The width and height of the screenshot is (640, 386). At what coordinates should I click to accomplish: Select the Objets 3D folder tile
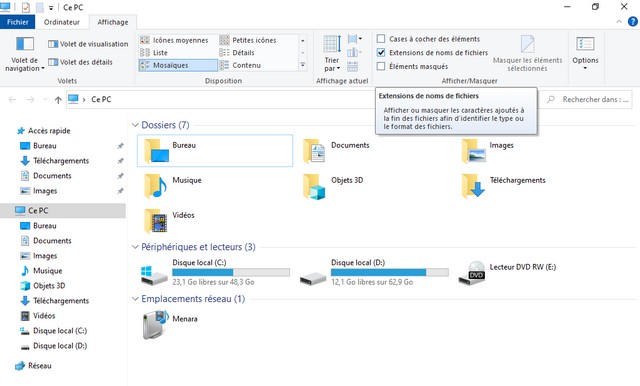pos(333,186)
